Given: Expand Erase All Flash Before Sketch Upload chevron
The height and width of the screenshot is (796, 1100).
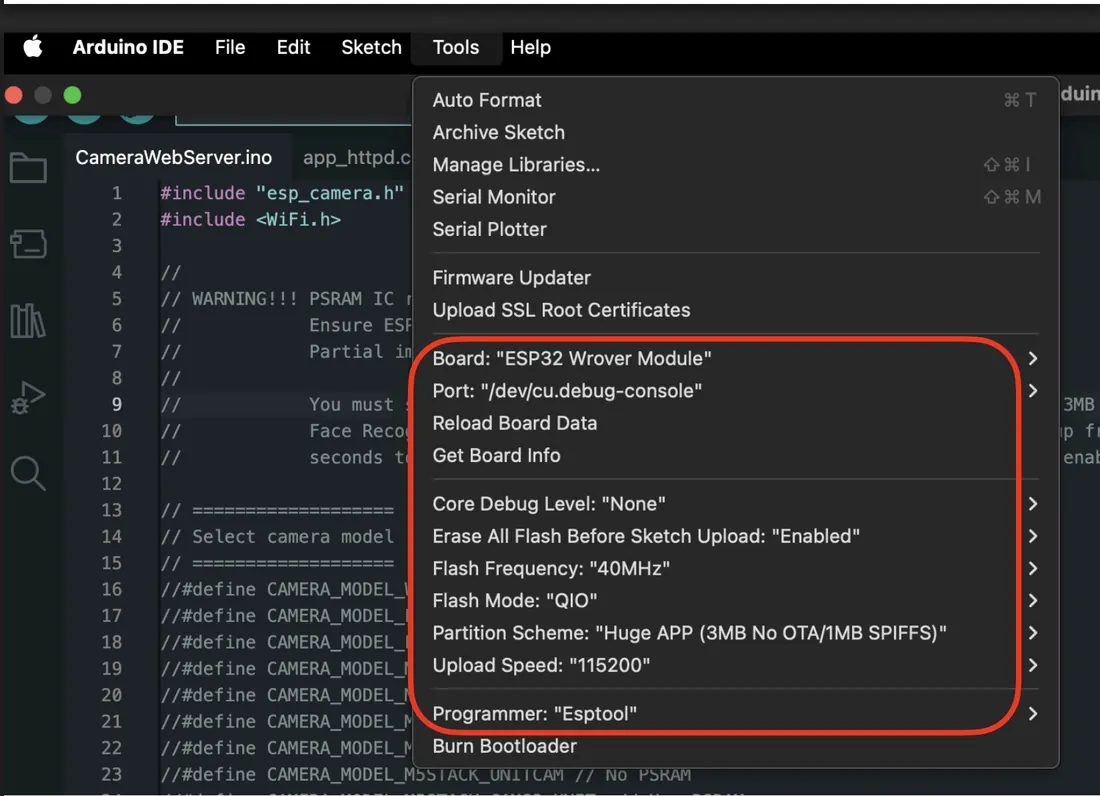Looking at the screenshot, I should pyautogui.click(x=1033, y=536).
